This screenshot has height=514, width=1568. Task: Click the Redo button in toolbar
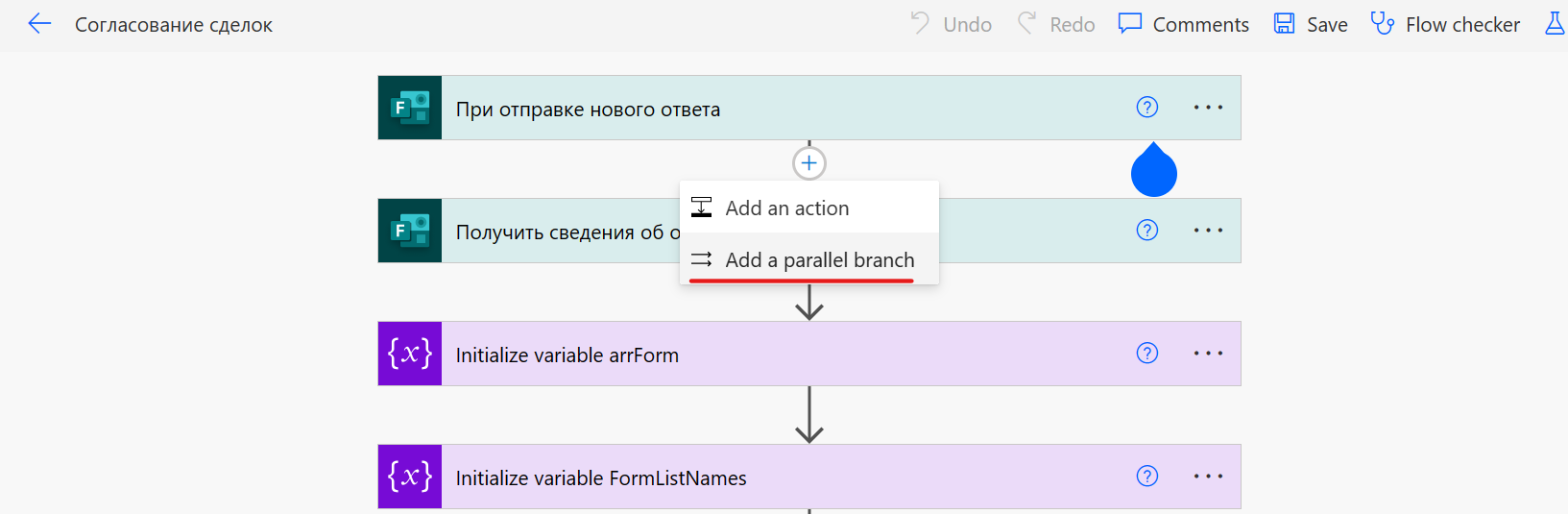(x=1056, y=24)
